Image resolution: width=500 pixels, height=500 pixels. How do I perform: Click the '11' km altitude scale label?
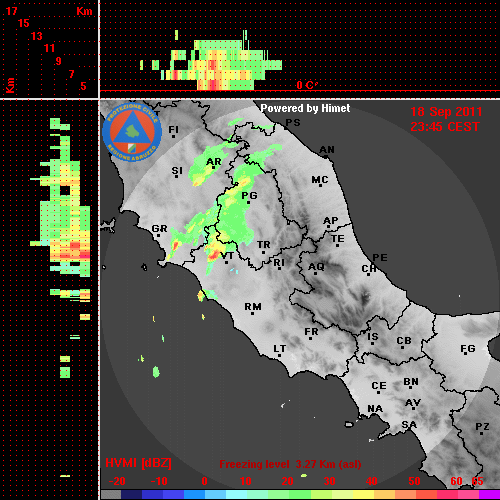(49, 48)
